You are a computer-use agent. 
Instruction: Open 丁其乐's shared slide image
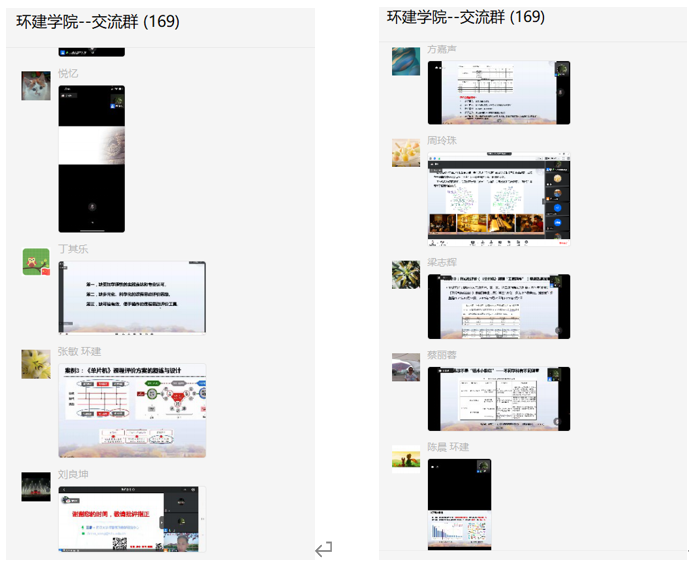(132, 297)
